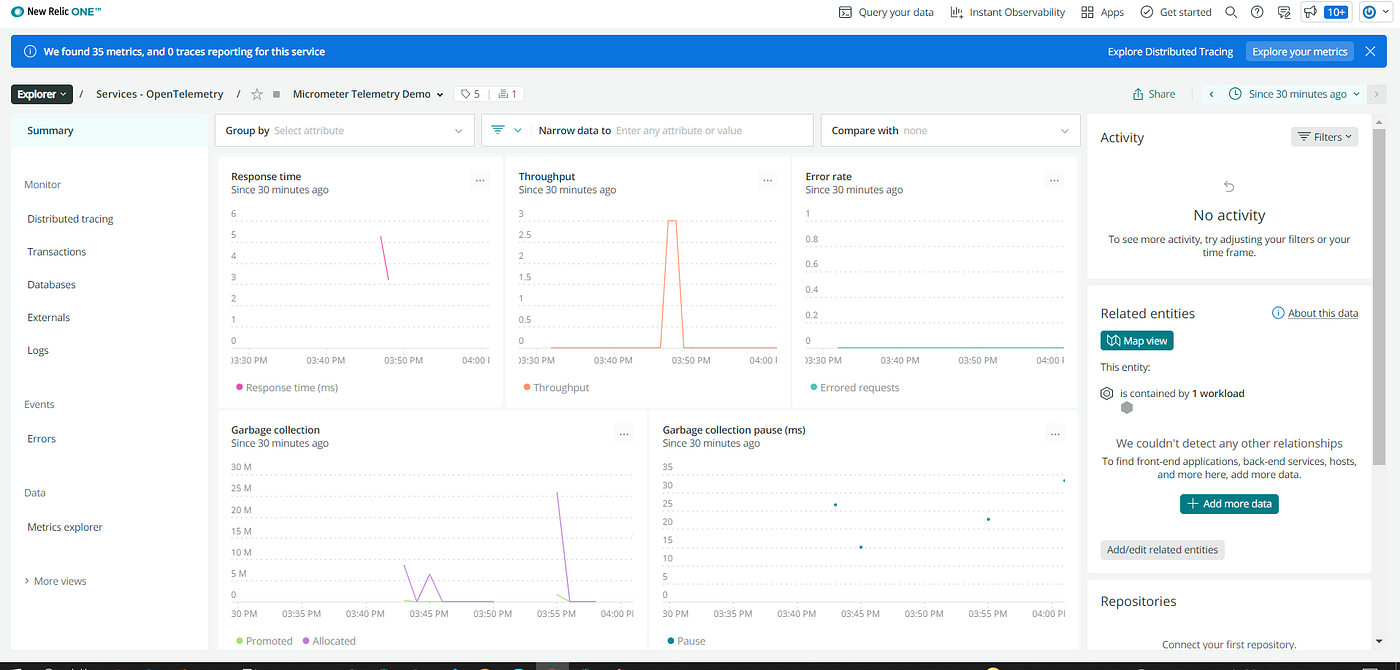Click Services - OpenTelemetry breadcrumb

point(160,94)
